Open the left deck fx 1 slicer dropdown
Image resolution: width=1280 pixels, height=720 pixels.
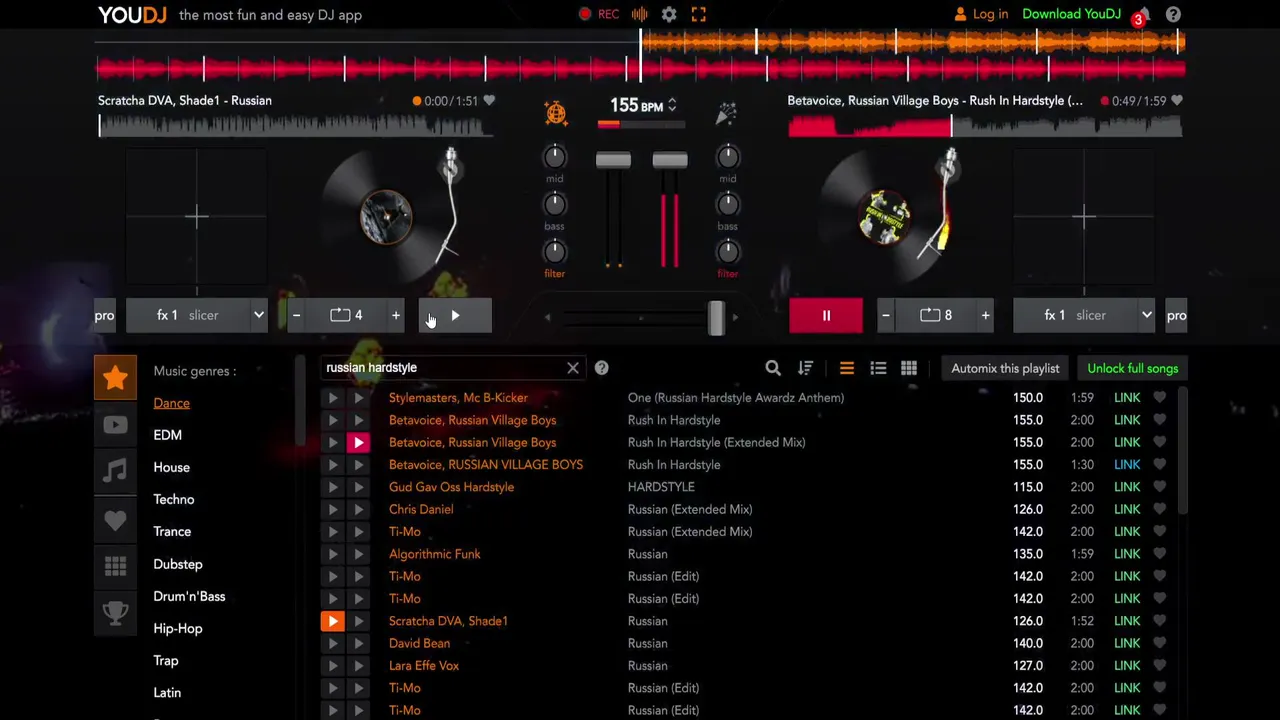click(x=198, y=315)
